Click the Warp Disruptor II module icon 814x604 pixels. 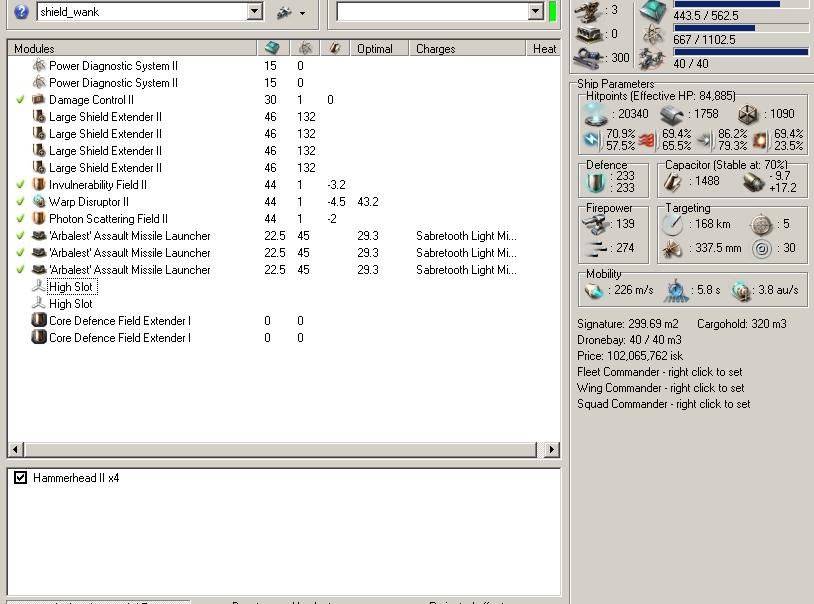(39, 202)
